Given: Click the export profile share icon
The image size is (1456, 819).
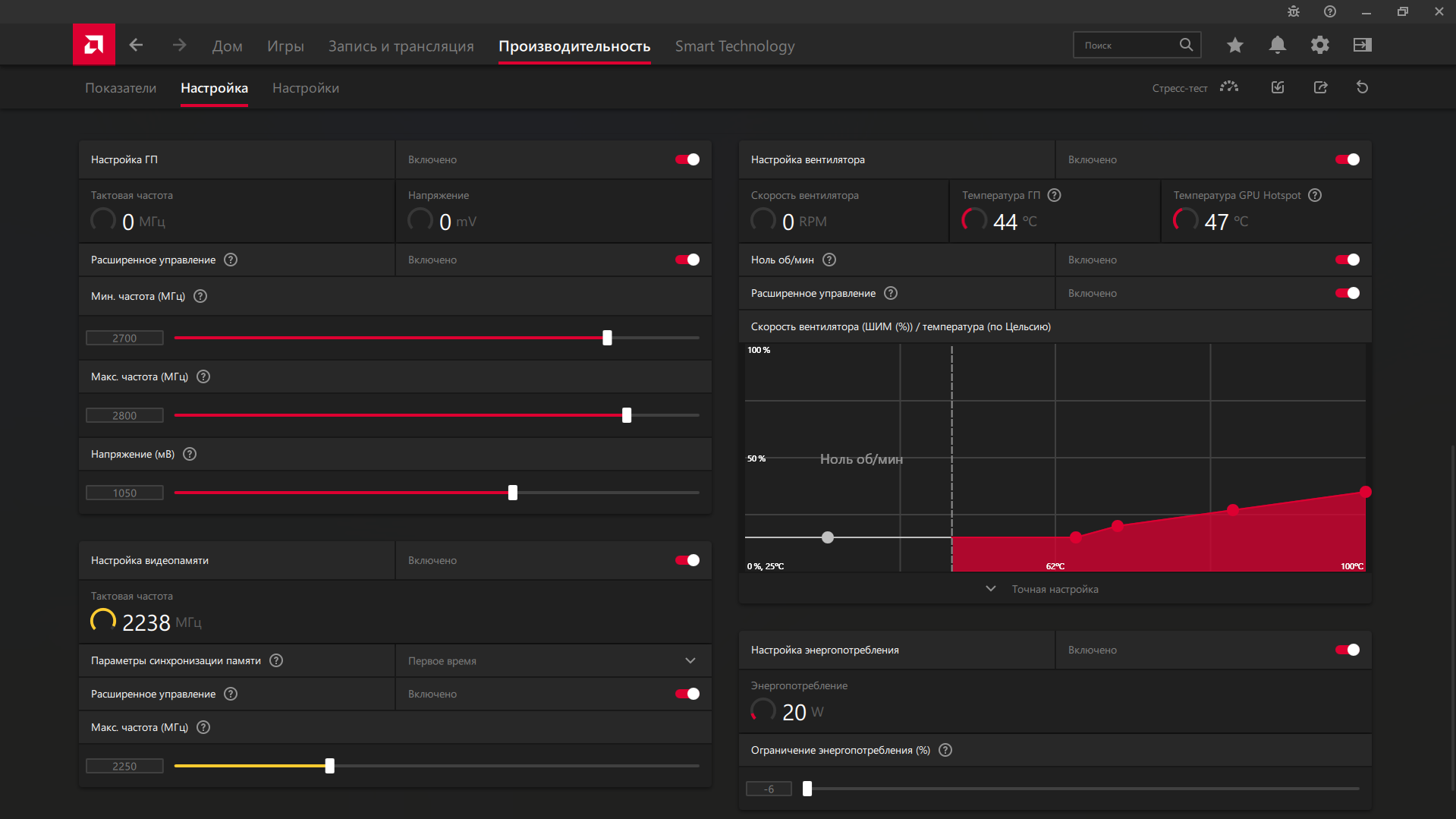Looking at the screenshot, I should click(x=1320, y=88).
